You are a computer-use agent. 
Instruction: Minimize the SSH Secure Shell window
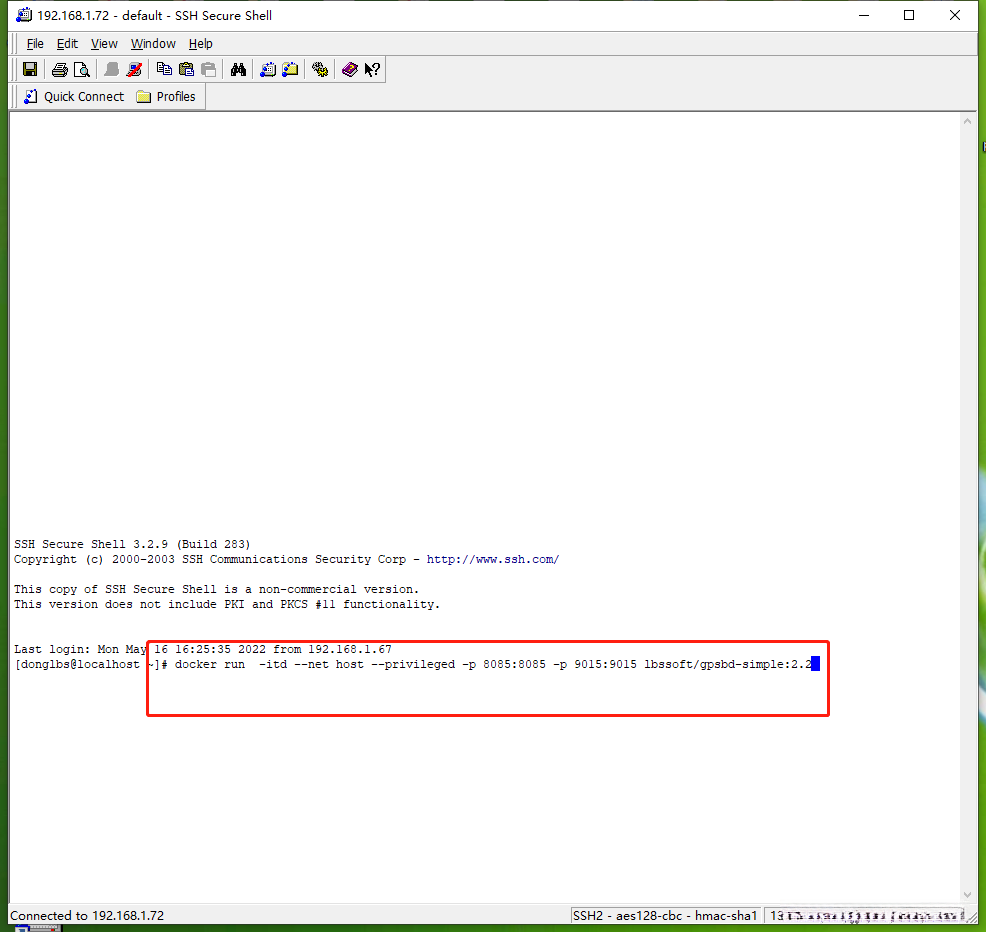(x=864, y=15)
